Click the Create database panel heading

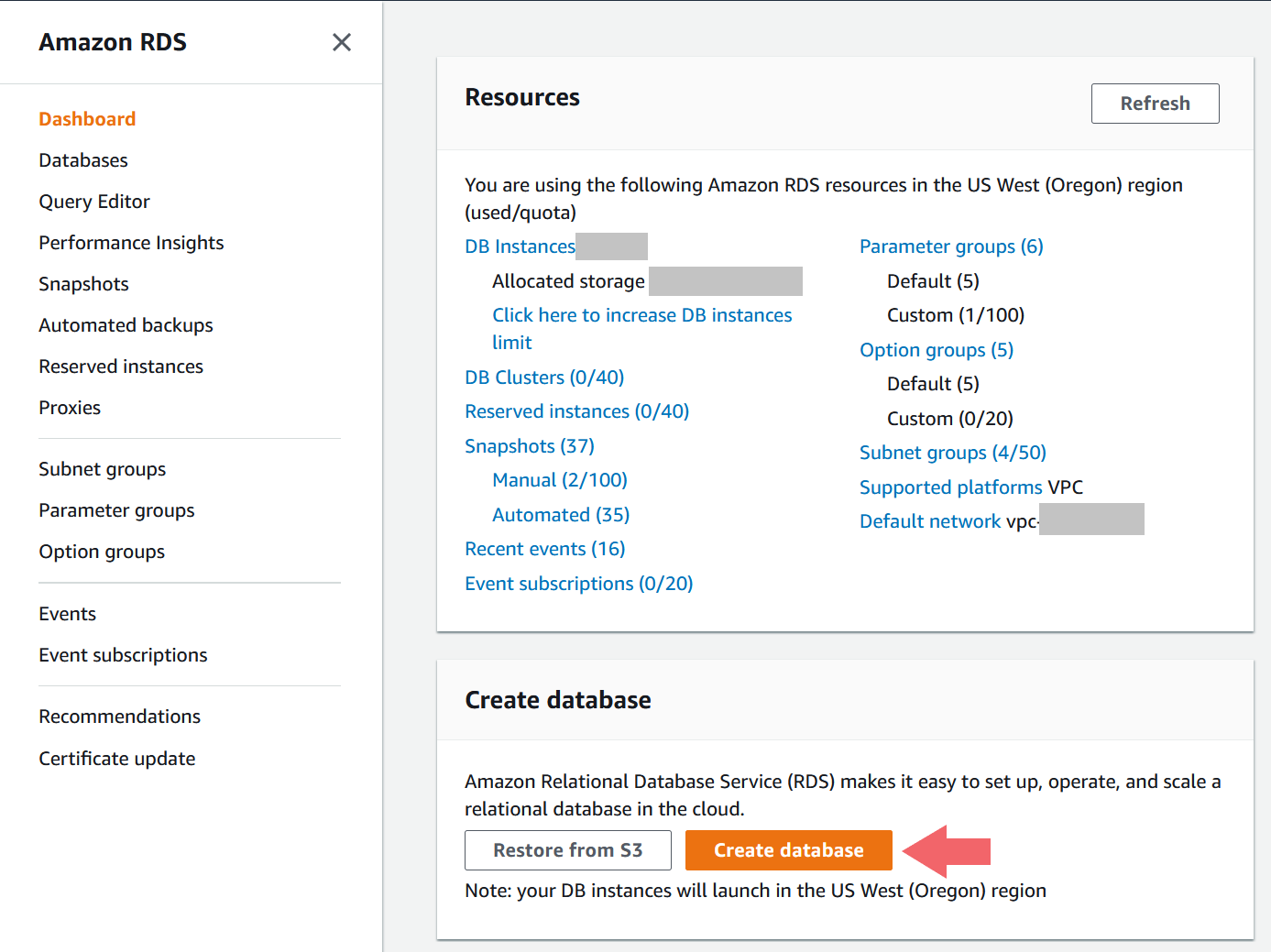coord(558,700)
